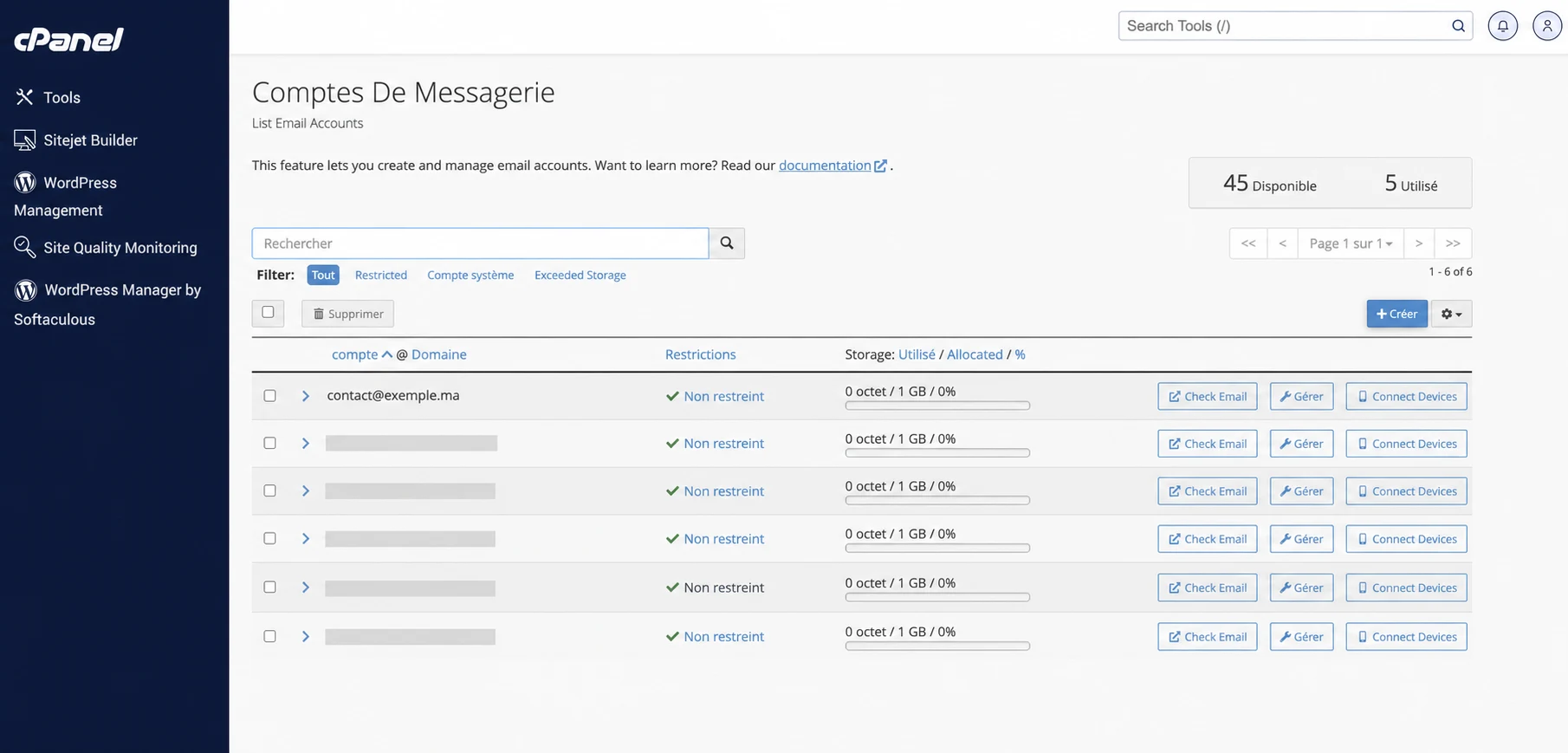Screen dimensions: 1568x753
Task: Check the last account row checkbox
Action: [270, 637]
